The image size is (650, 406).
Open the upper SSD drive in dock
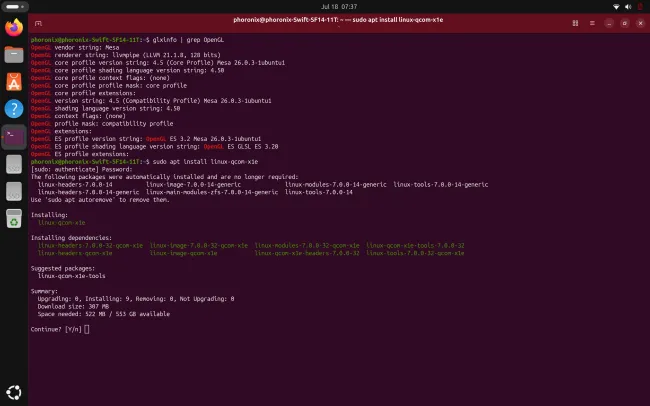[14, 164]
